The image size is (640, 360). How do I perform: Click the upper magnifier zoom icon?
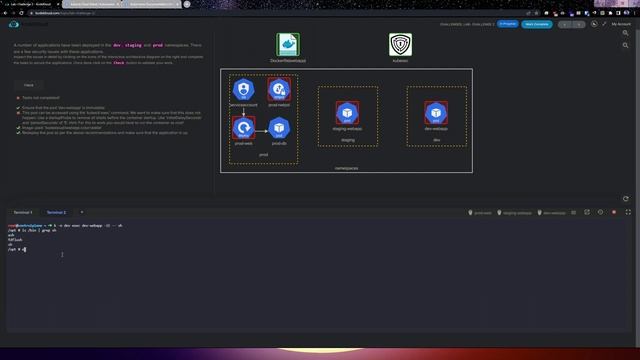[x=625, y=33]
